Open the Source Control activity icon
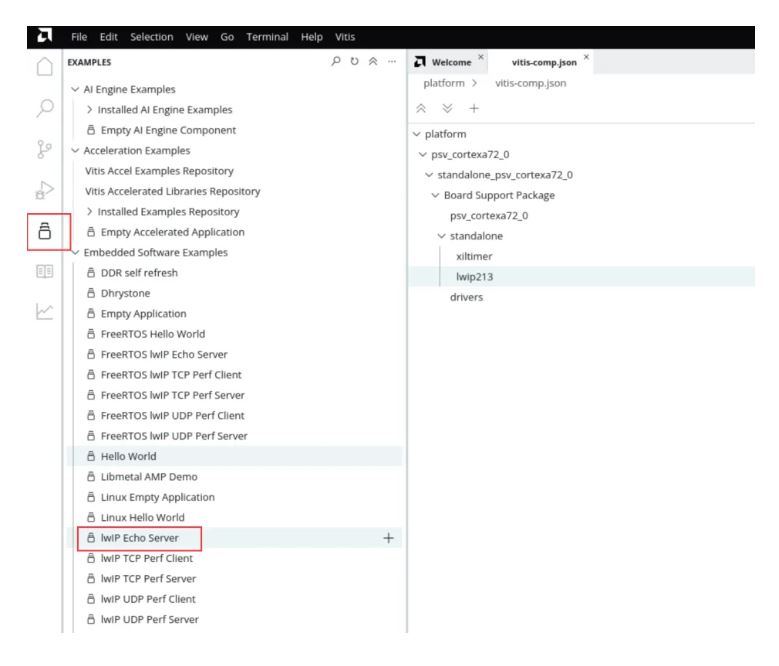 coord(44,149)
